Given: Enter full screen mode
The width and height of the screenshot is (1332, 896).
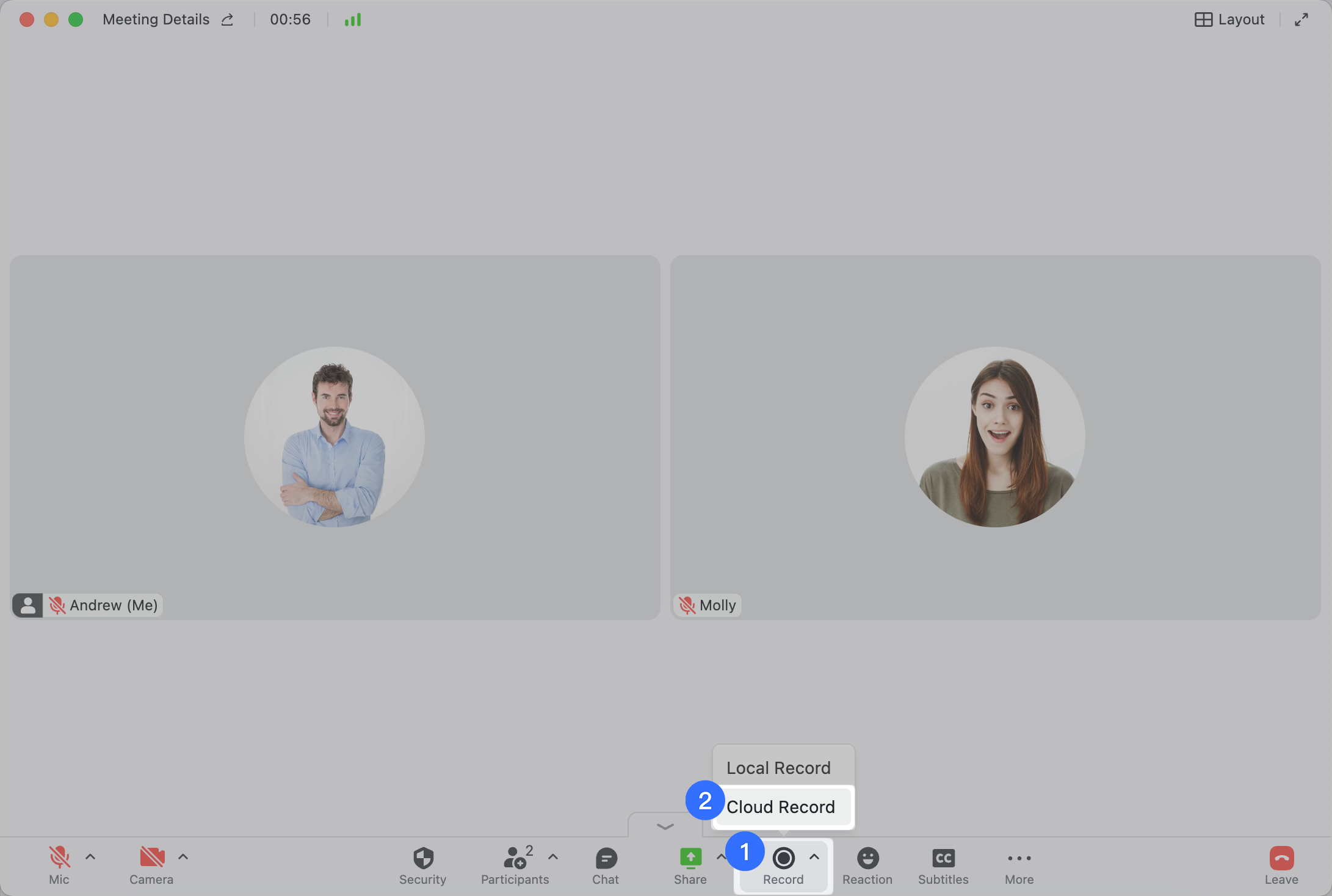Looking at the screenshot, I should [1301, 20].
